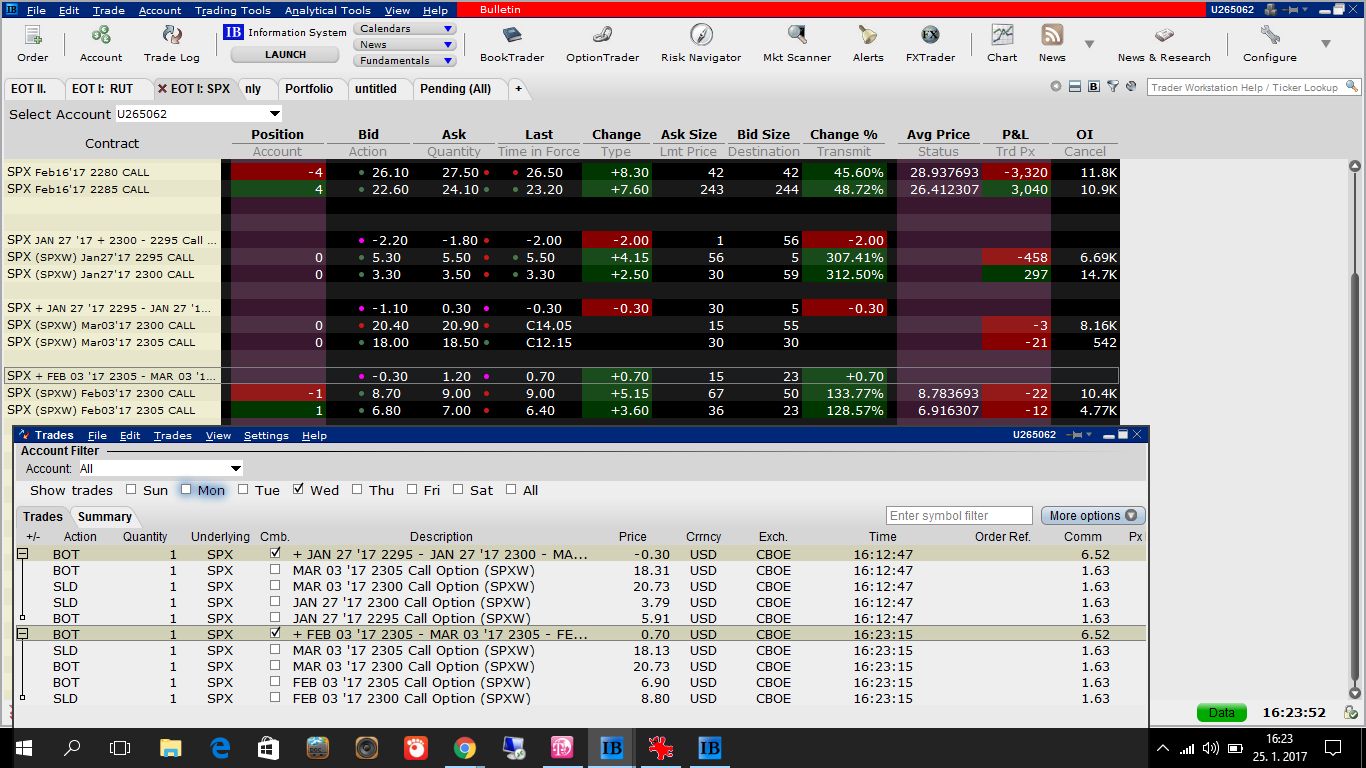
Task: Expand More options in Trades window
Action: (1093, 516)
